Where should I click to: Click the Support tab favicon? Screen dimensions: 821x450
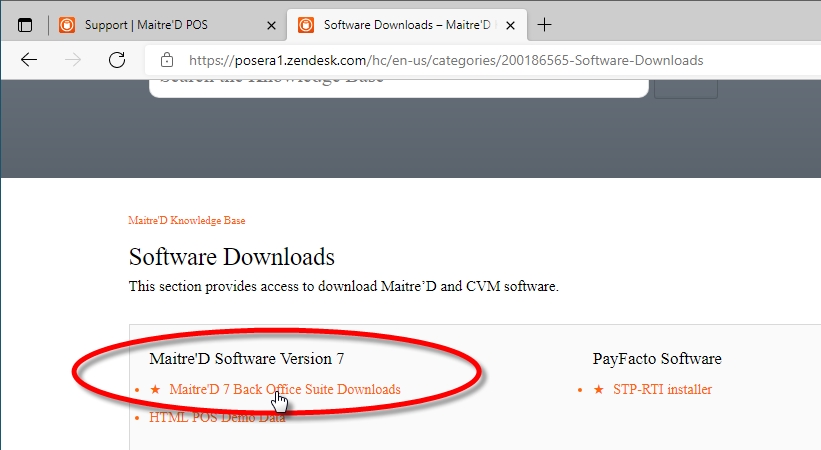[x=67, y=25]
